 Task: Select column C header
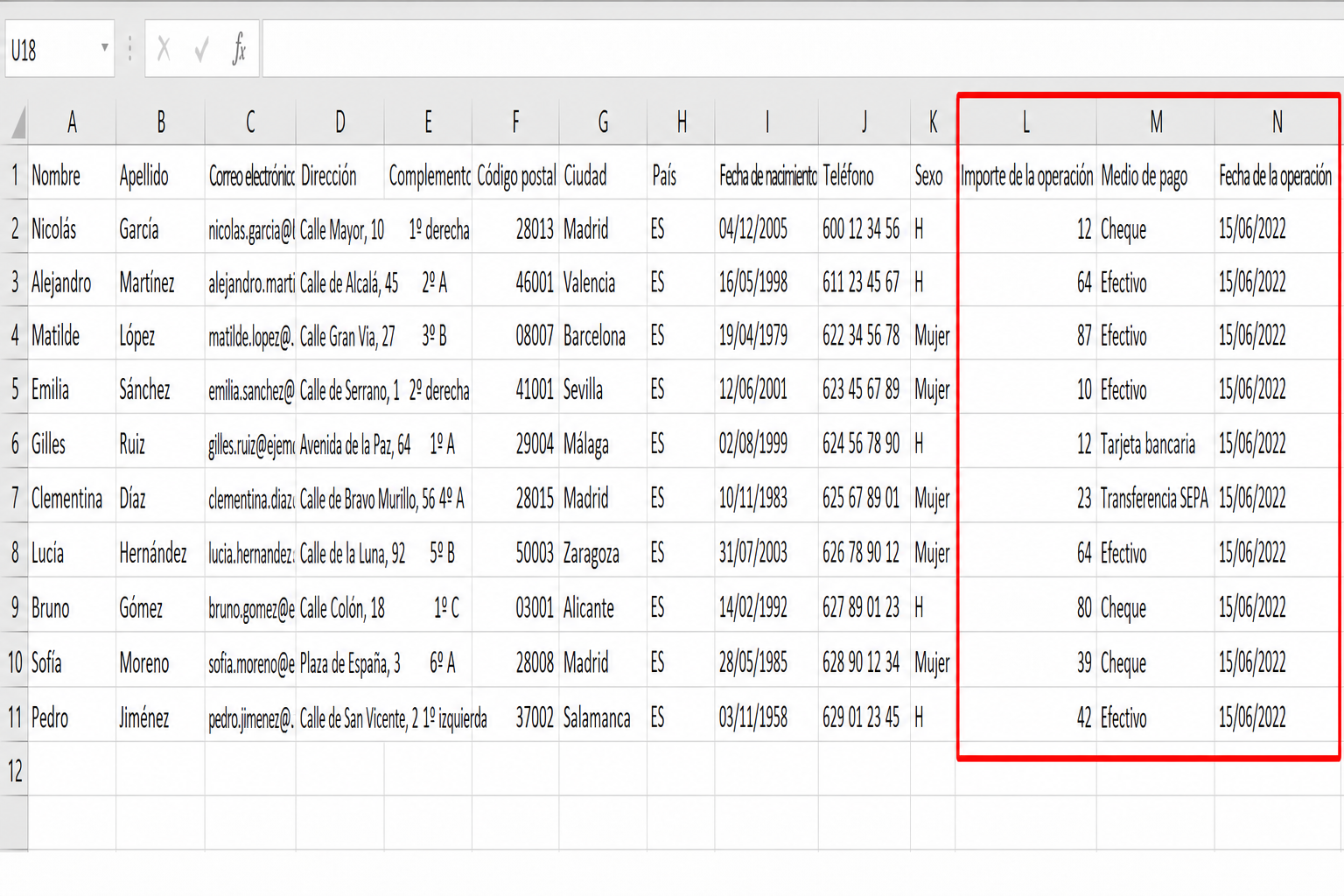[250, 122]
